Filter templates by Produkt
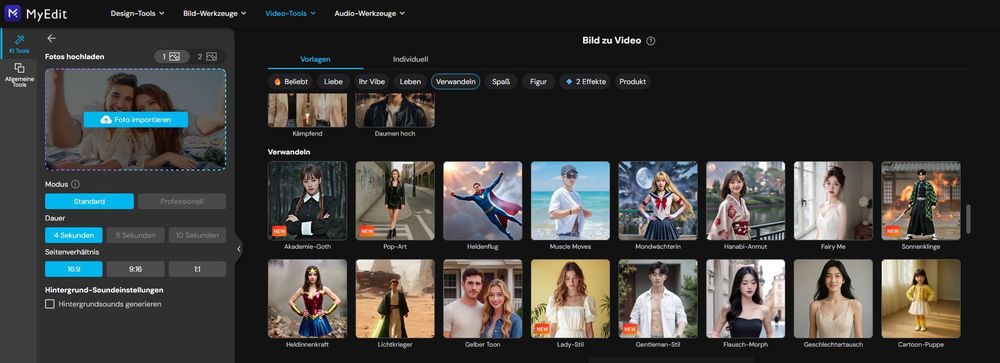1000x363 pixels. [x=633, y=82]
